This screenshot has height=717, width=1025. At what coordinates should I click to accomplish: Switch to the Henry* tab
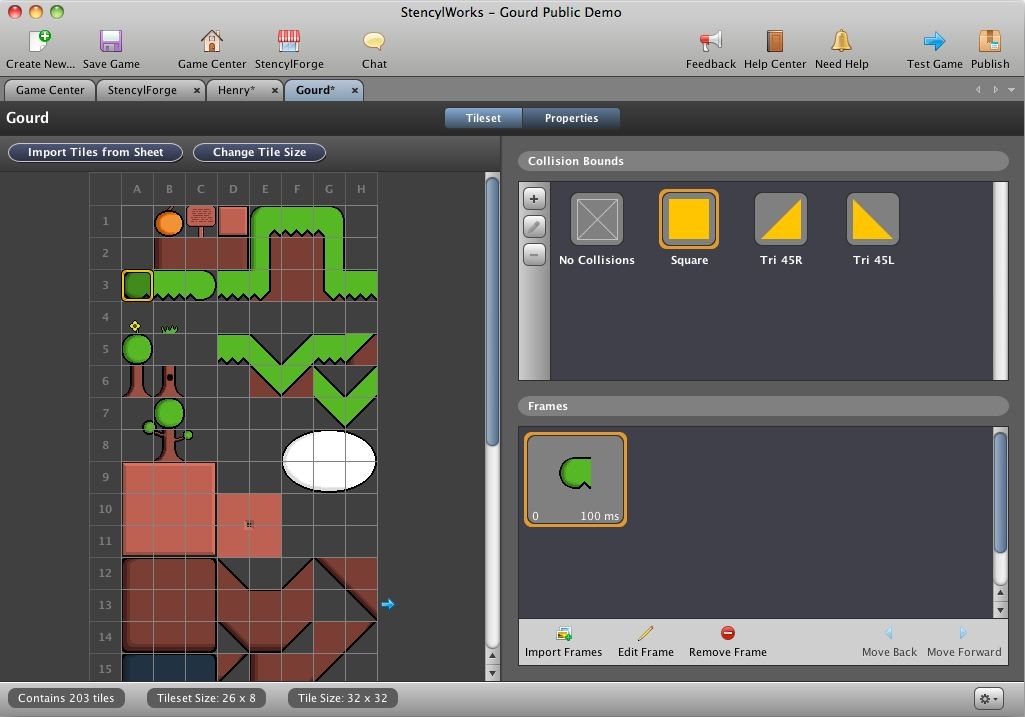(x=236, y=90)
